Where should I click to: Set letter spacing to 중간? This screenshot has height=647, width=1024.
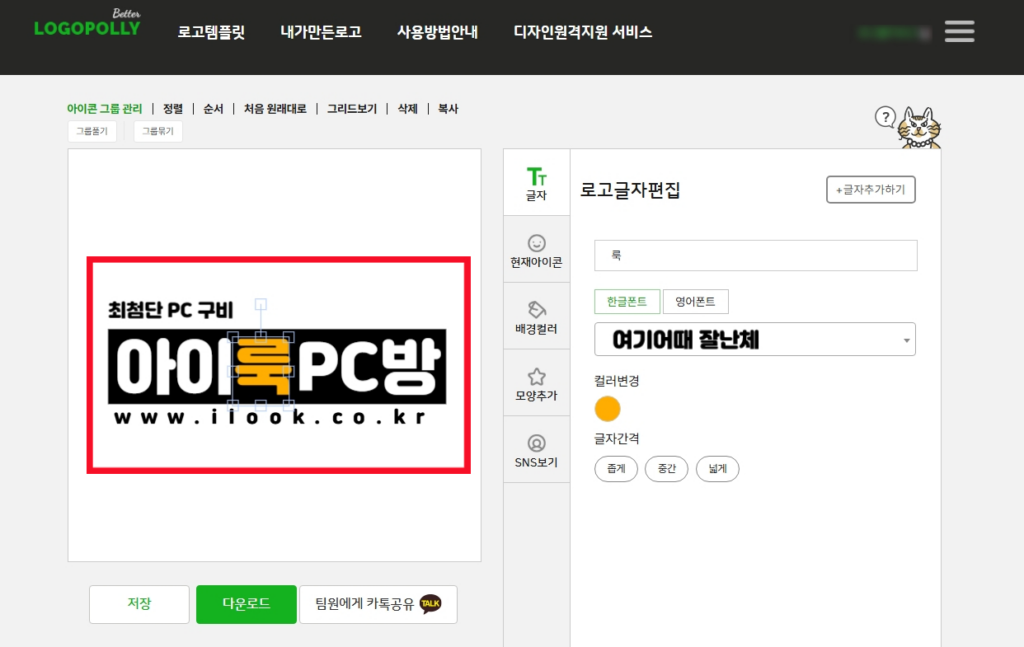(x=666, y=469)
